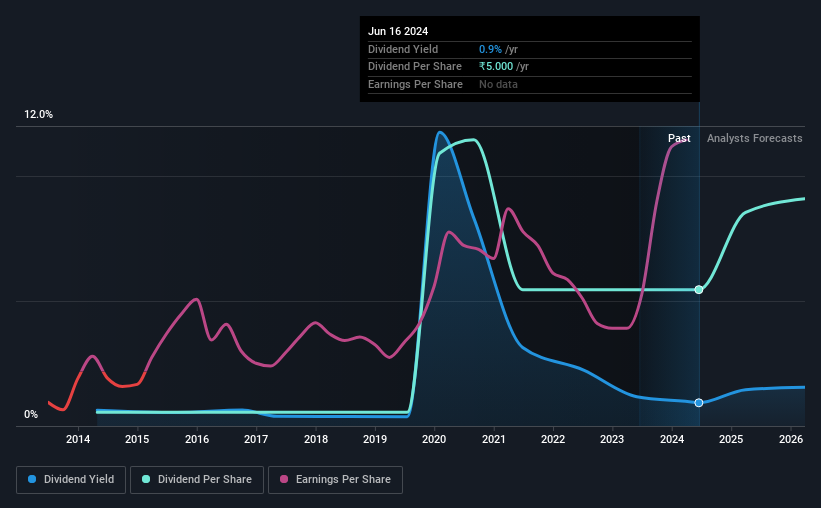Click the 12.0% y-axis label
Image resolution: width=821 pixels, height=508 pixels.
pos(38,114)
